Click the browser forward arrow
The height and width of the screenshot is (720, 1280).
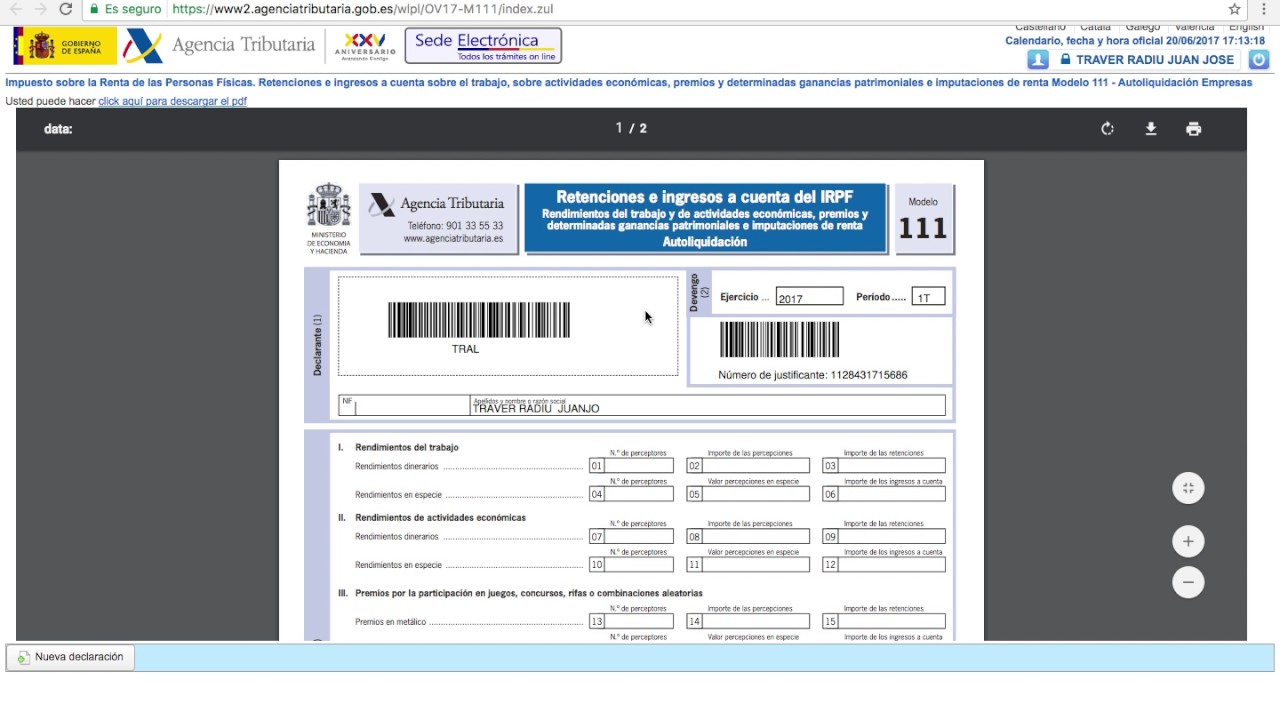pyautogui.click(x=39, y=9)
